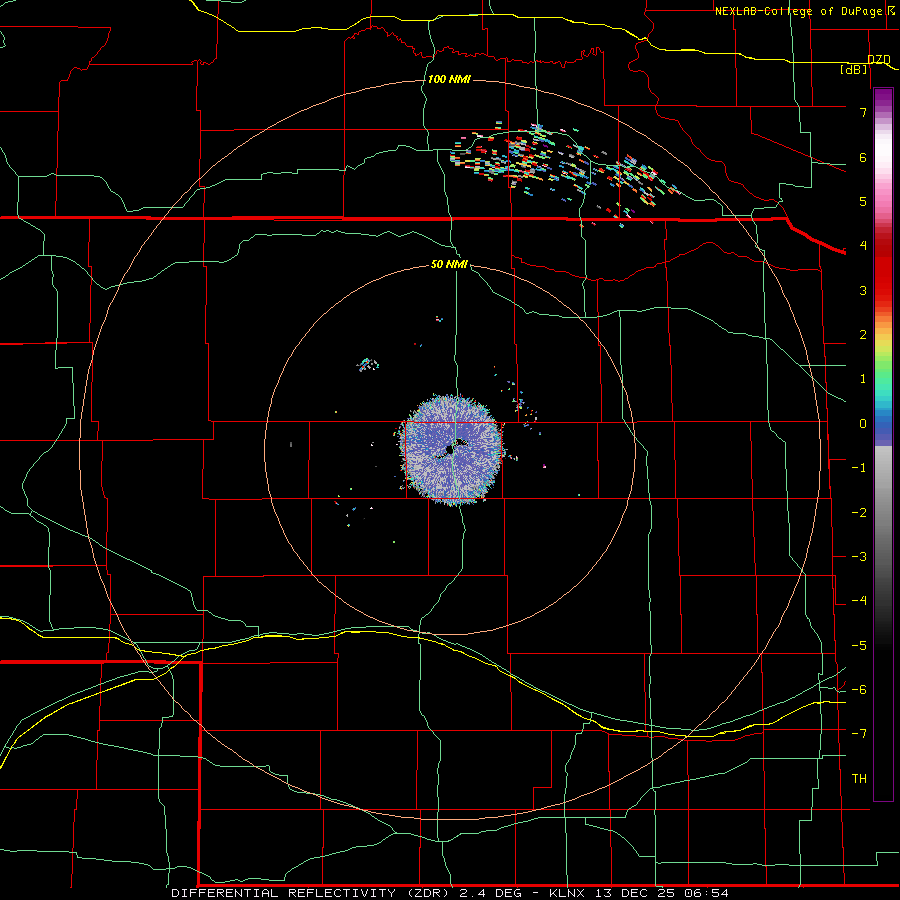The width and height of the screenshot is (900, 900).
Task: Click the 1 value on the color scale
Action: point(863,379)
